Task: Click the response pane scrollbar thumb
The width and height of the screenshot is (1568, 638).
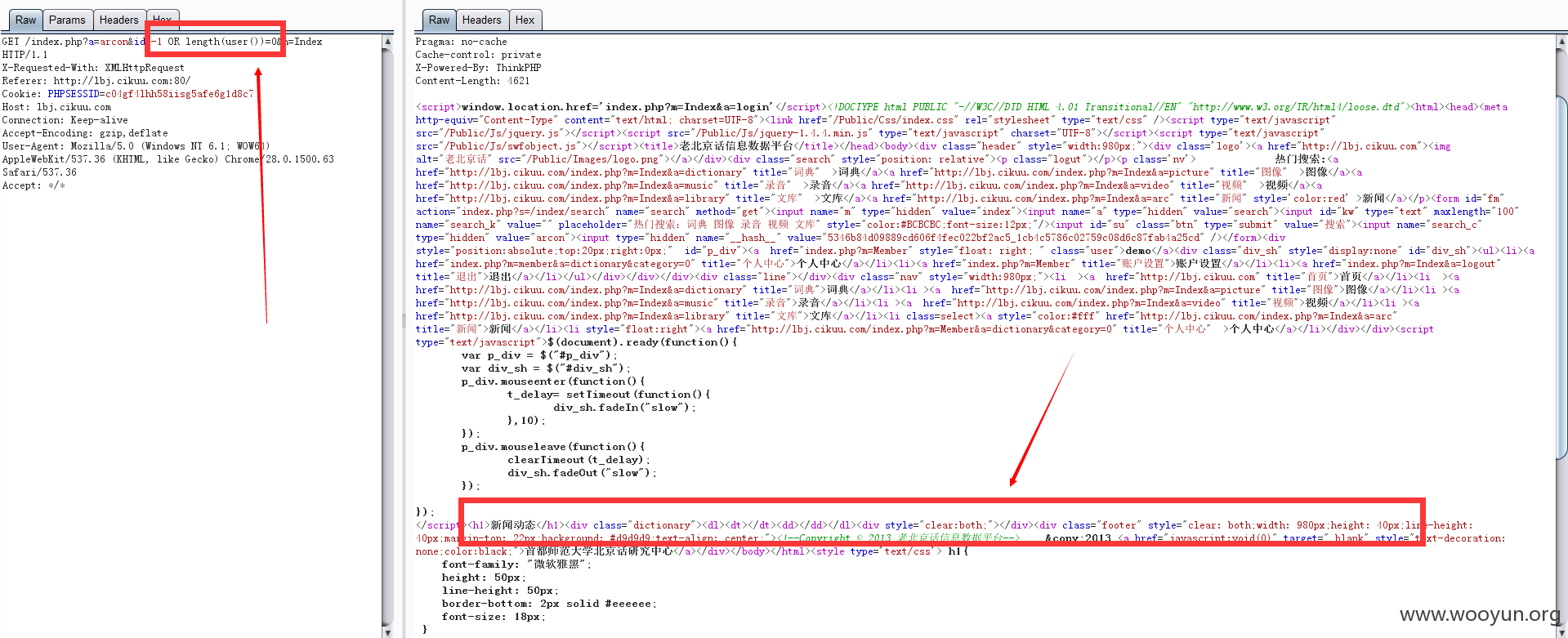Action: click(x=1562, y=278)
